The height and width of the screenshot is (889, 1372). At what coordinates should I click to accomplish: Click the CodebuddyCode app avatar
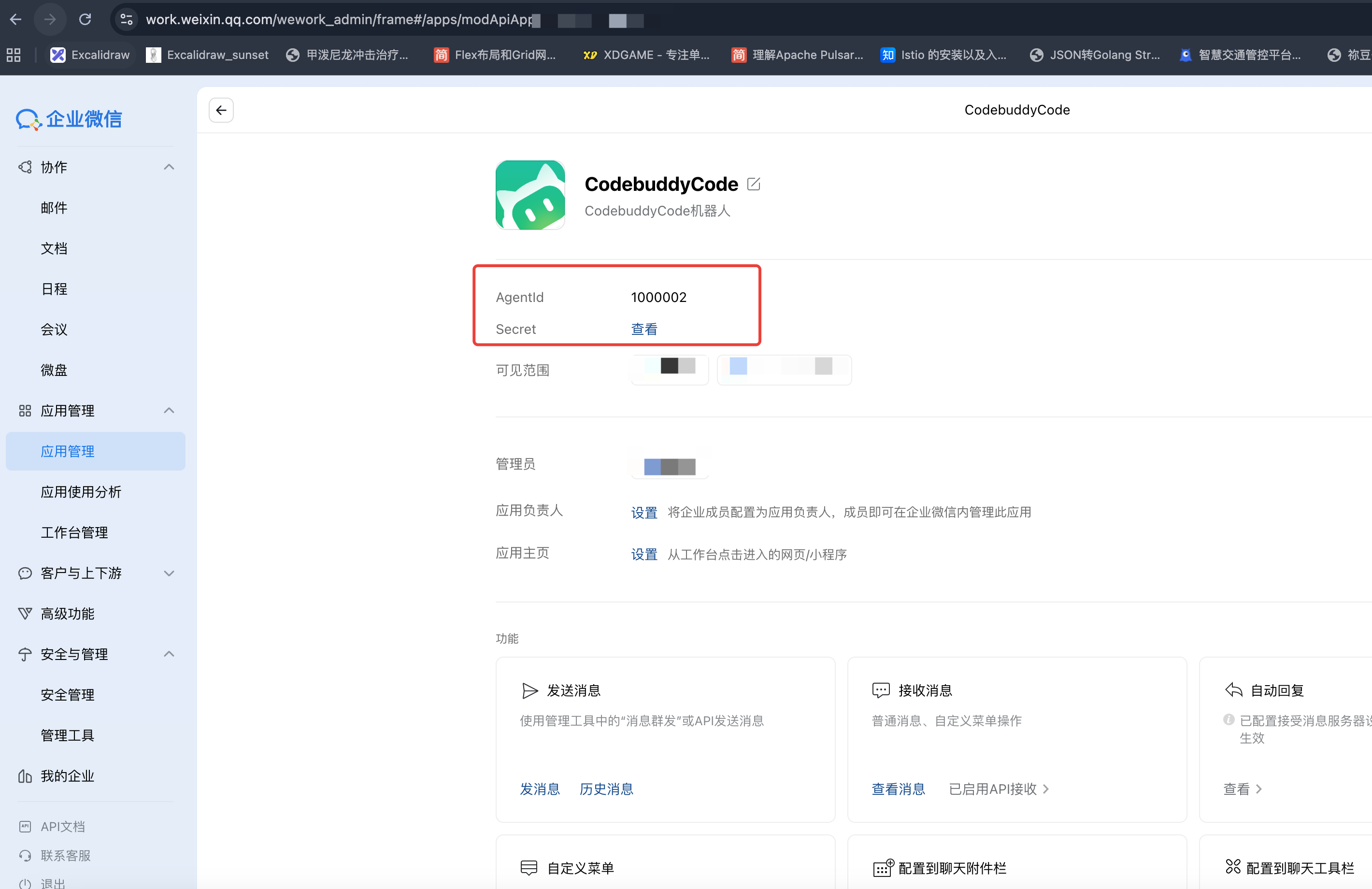coord(530,195)
